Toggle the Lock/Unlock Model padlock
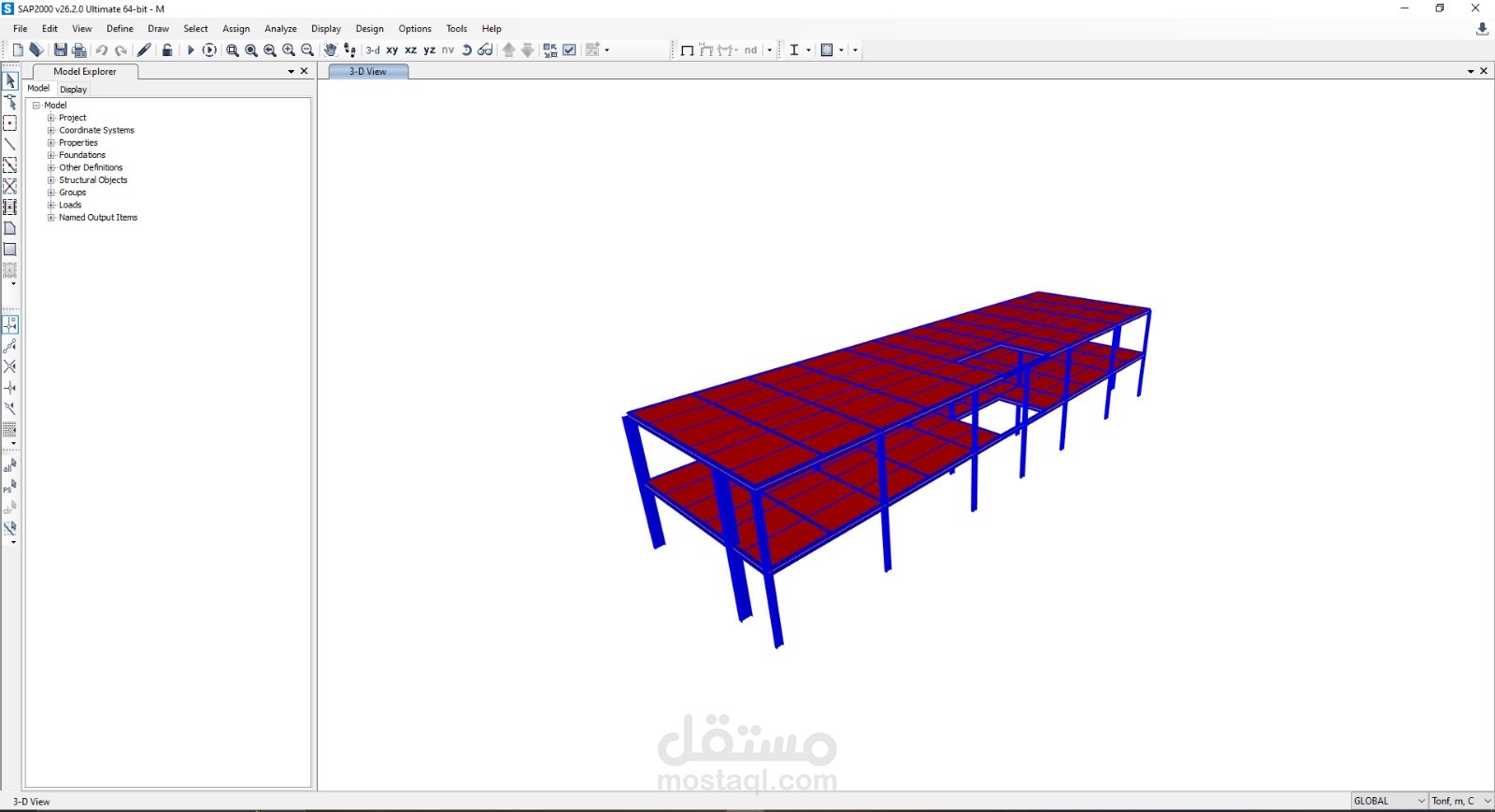 [167, 50]
